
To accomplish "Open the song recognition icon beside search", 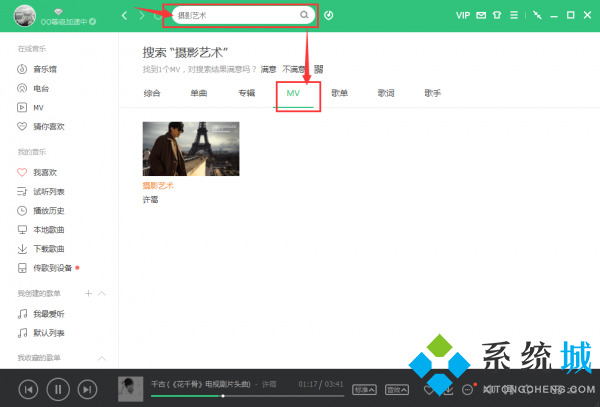I will [329, 15].
